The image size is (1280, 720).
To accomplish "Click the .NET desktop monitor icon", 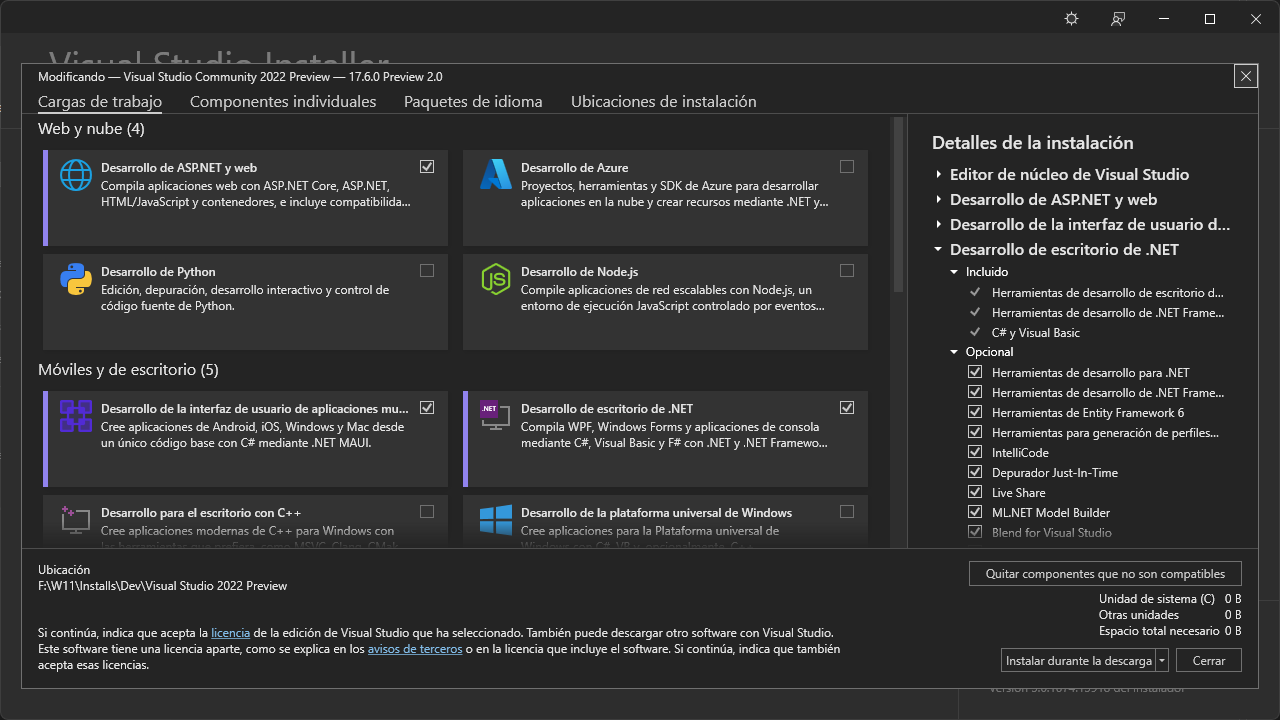I will 496,416.
